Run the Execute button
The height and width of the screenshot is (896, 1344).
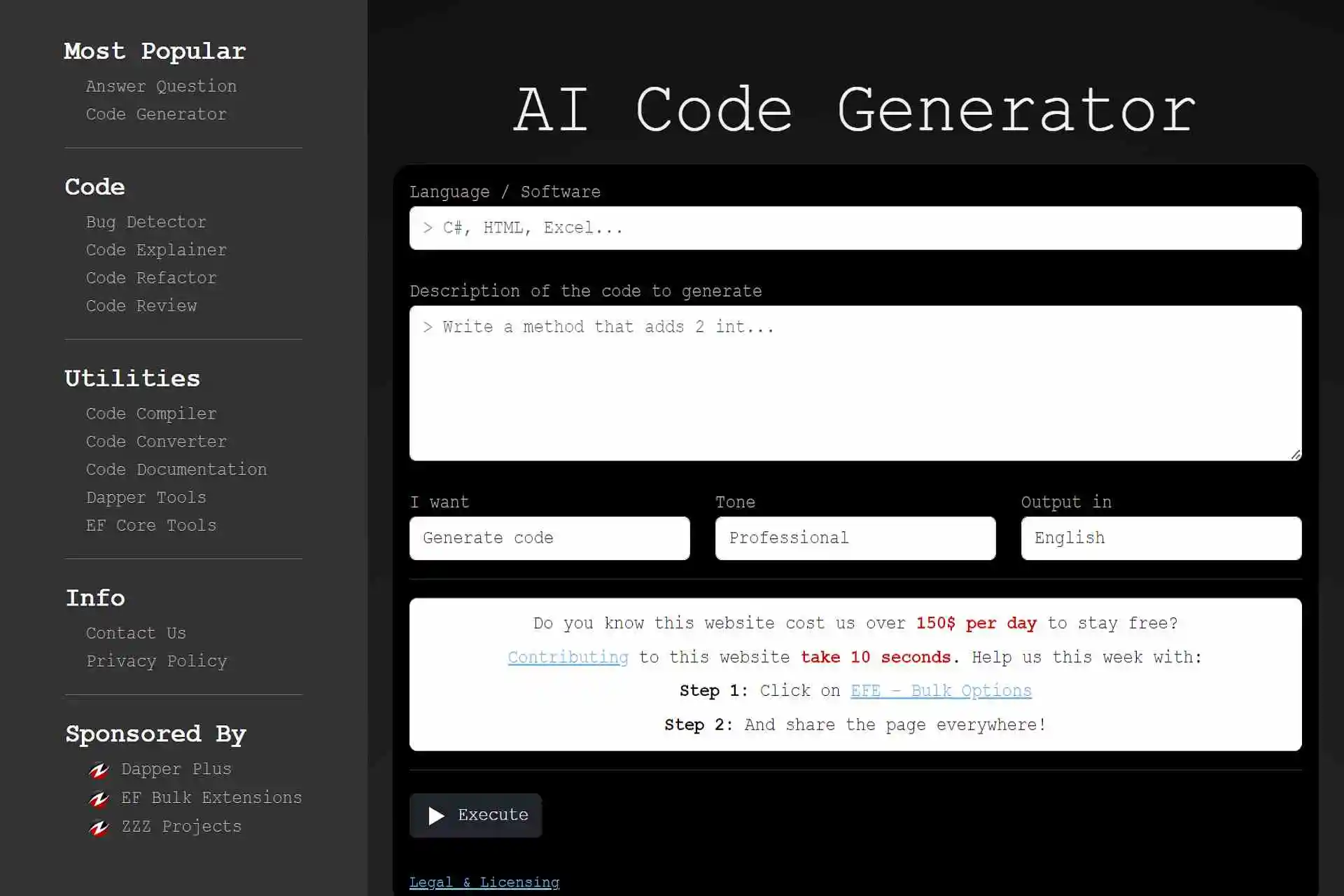[476, 815]
